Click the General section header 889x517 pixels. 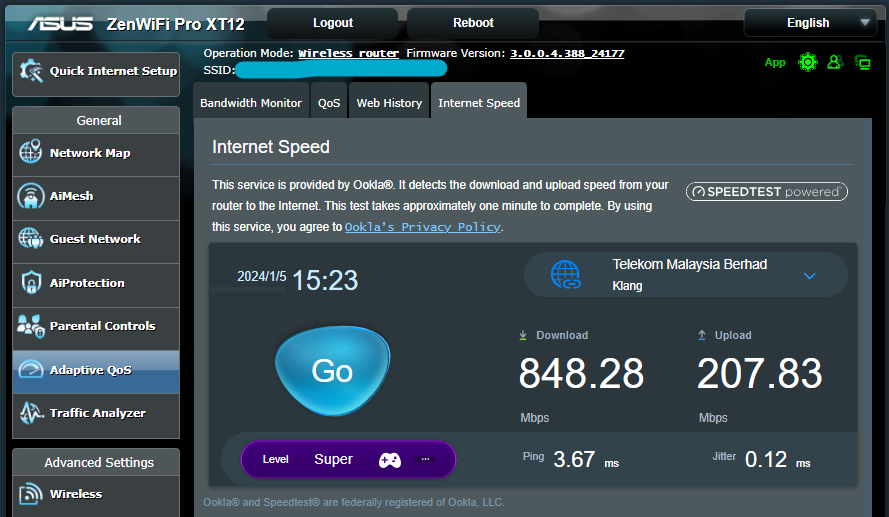pyautogui.click(x=96, y=120)
